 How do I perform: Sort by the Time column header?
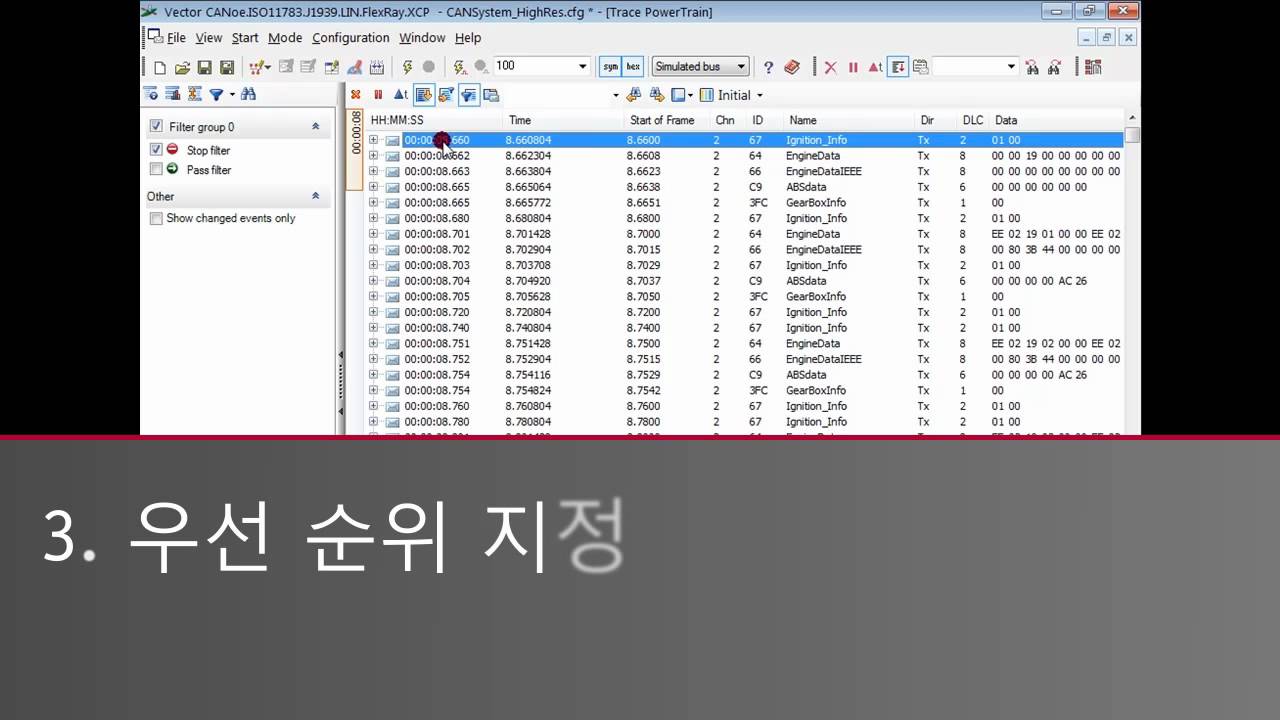(562, 120)
